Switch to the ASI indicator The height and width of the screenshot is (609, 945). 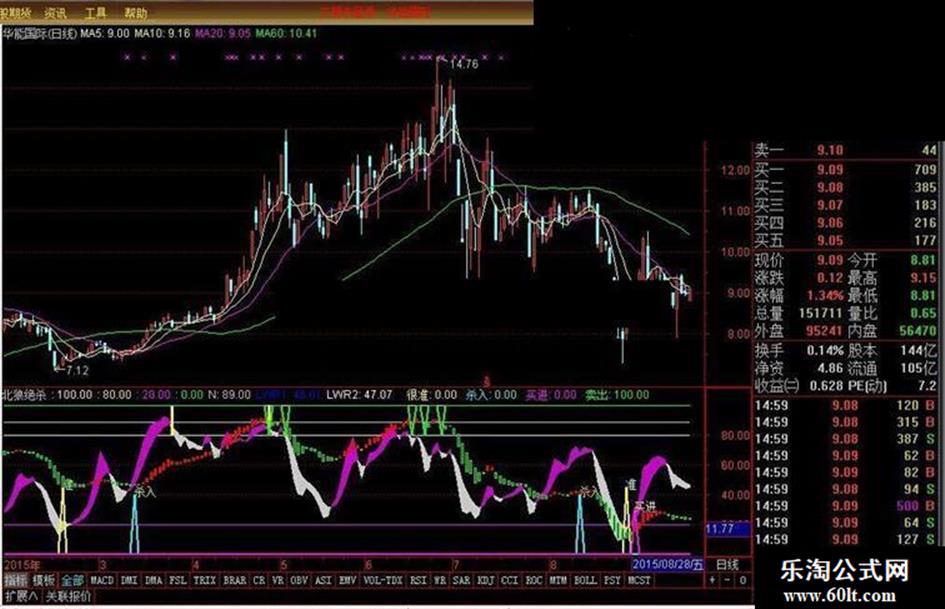pos(323,580)
